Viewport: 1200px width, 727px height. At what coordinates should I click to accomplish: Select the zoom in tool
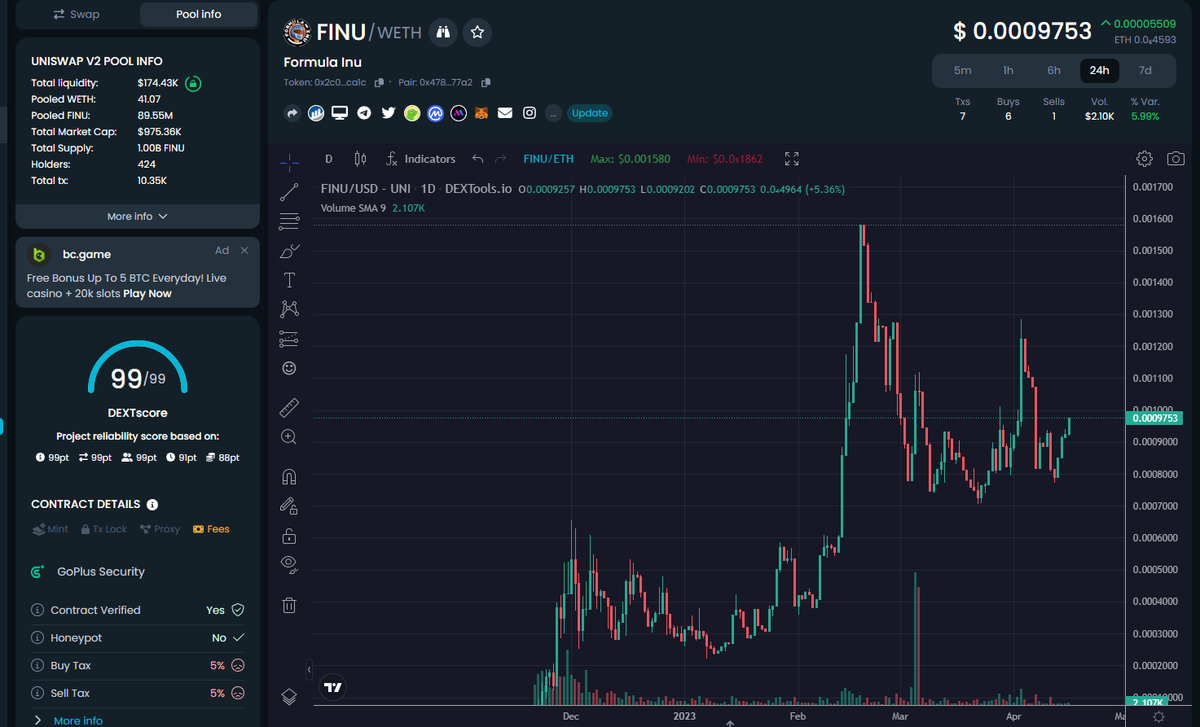pyautogui.click(x=289, y=437)
